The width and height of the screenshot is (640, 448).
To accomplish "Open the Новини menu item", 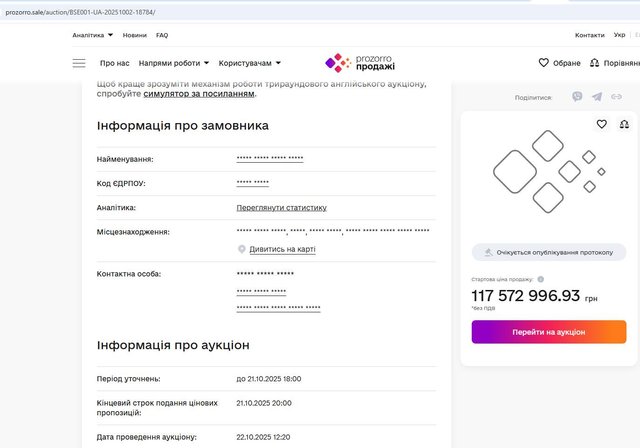I will 135,35.
